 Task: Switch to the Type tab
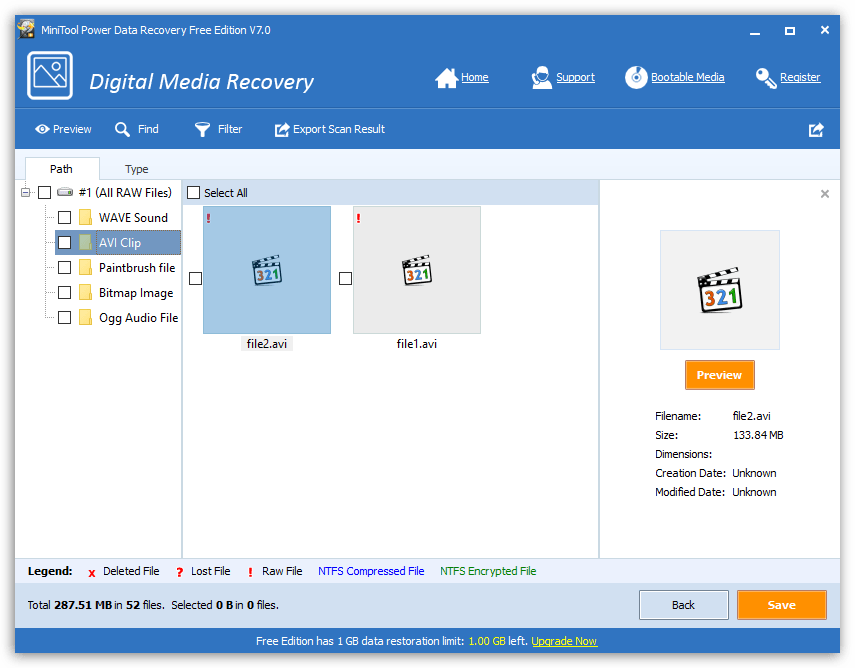(137, 169)
